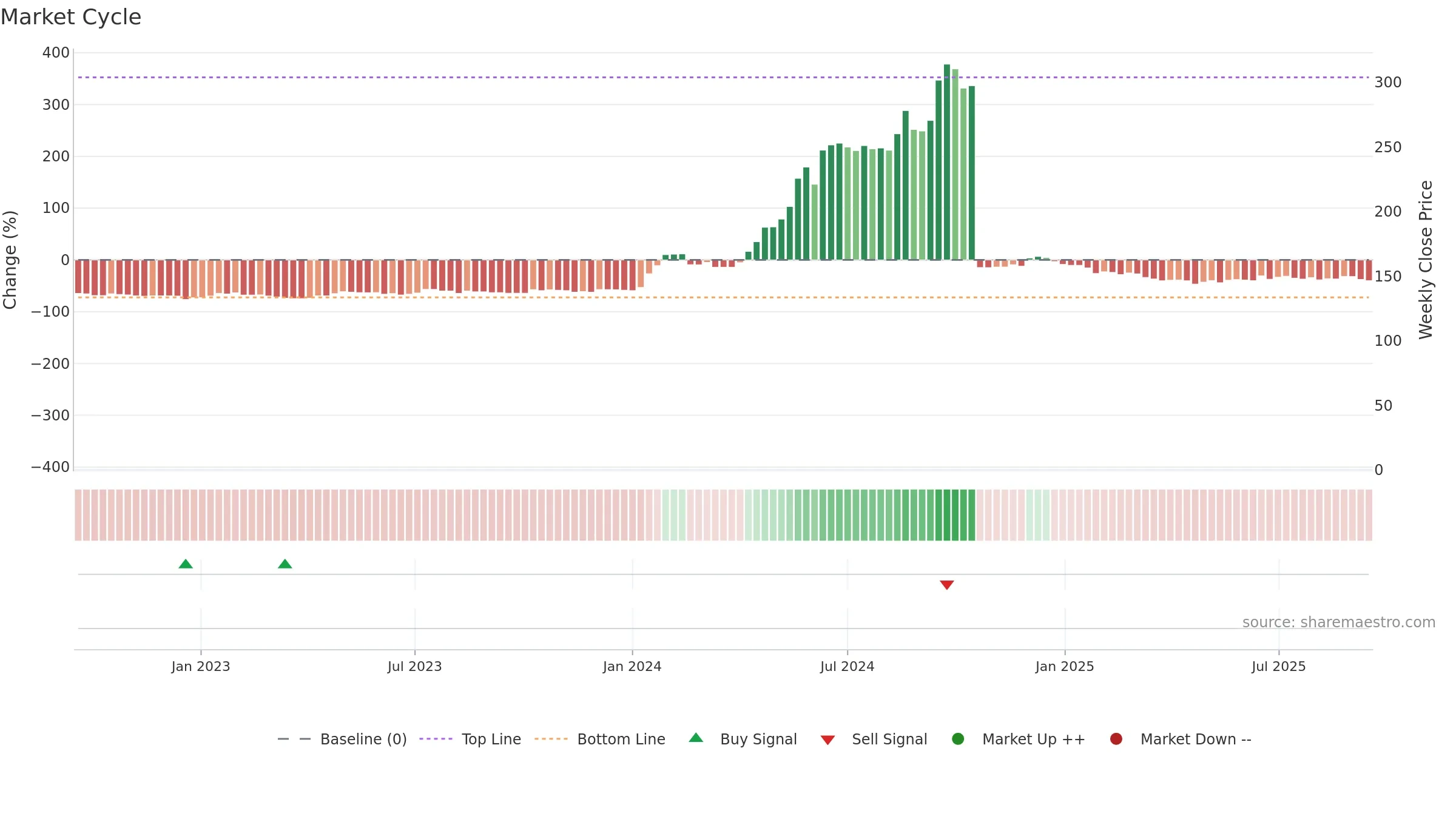
Task: Click the dark red Market Down legend dot
Action: [x=1116, y=739]
